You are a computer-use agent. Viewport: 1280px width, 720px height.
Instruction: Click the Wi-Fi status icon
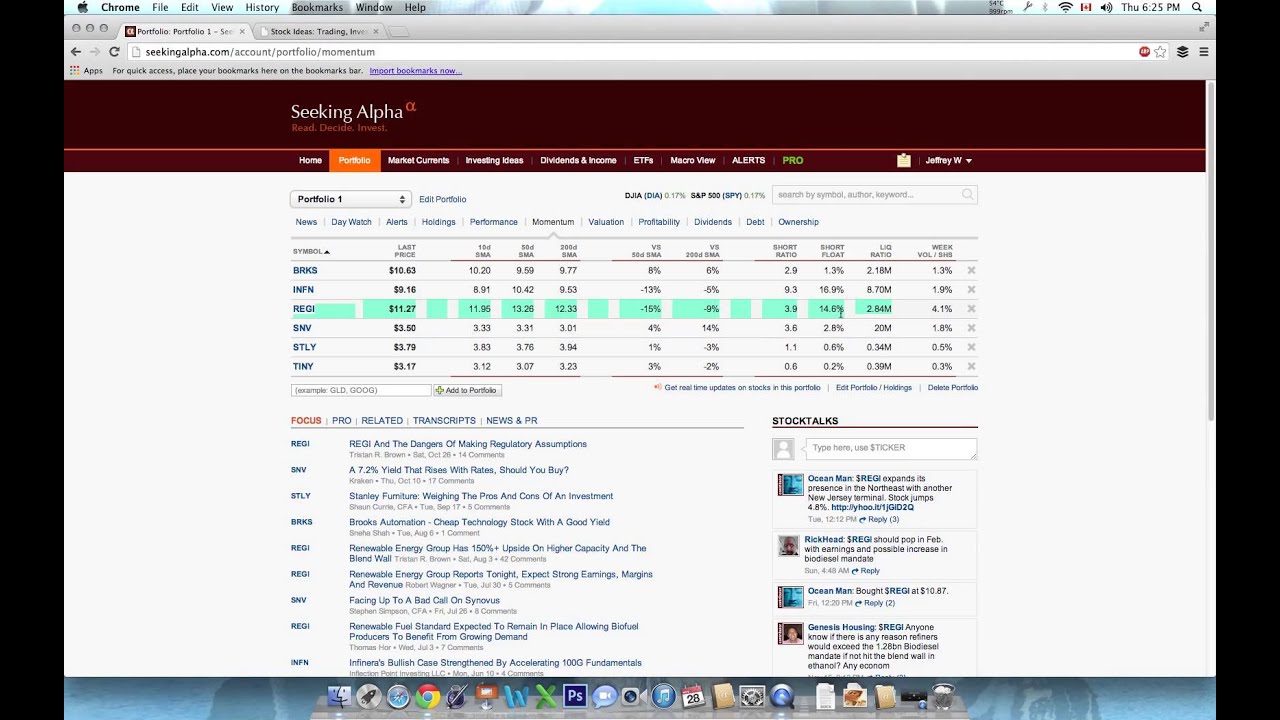[x=1065, y=7]
